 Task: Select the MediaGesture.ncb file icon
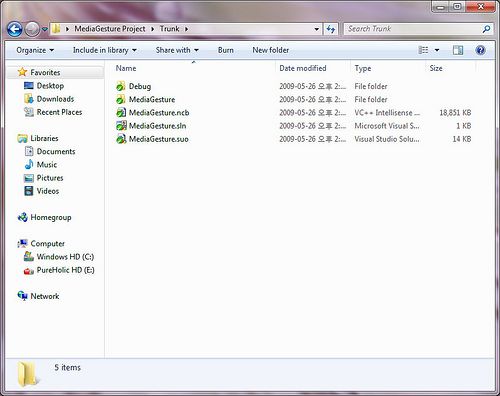coord(121,113)
